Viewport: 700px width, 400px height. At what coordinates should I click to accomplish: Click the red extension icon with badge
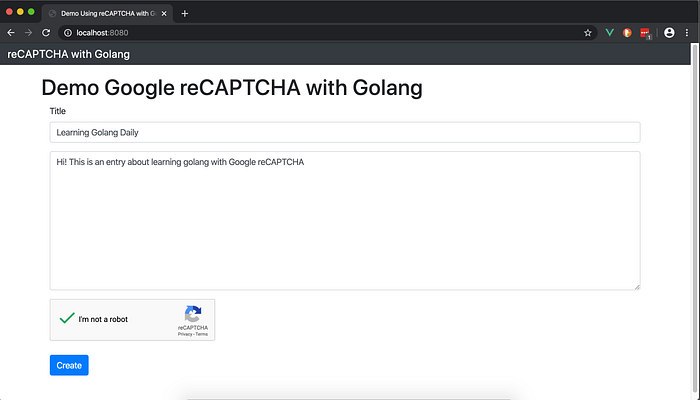click(646, 33)
